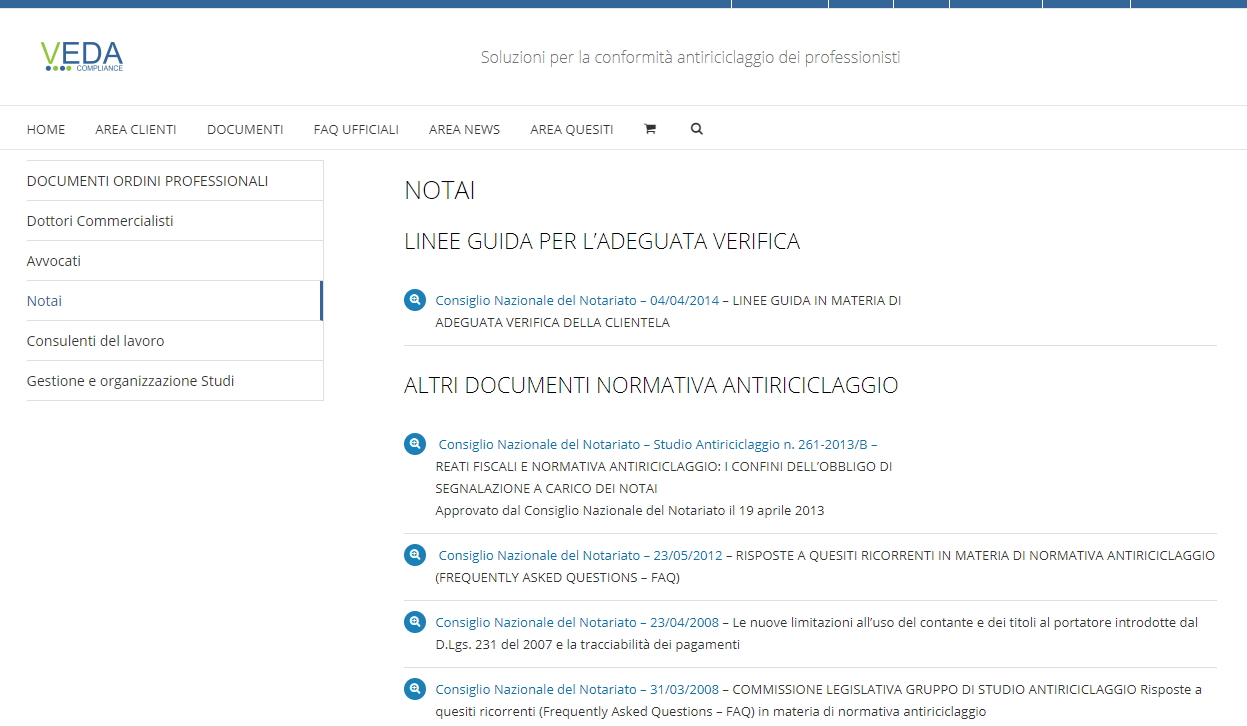The height and width of the screenshot is (726, 1247).
Task: Click text ADEGUATA VERIFICA DELLA CLIENTELA
Action: (x=552, y=322)
